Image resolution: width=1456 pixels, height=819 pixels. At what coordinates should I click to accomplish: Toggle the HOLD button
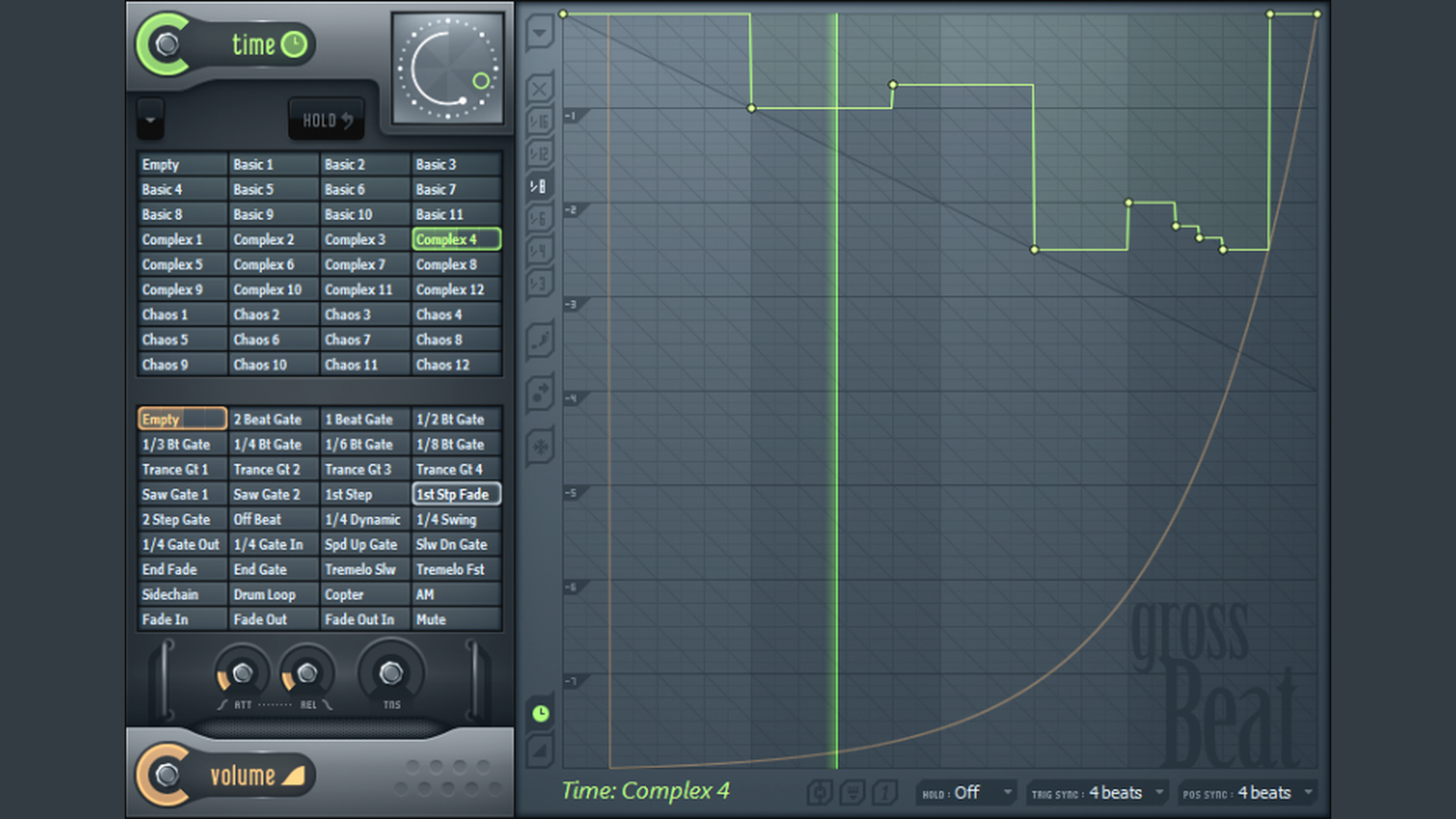point(326,120)
